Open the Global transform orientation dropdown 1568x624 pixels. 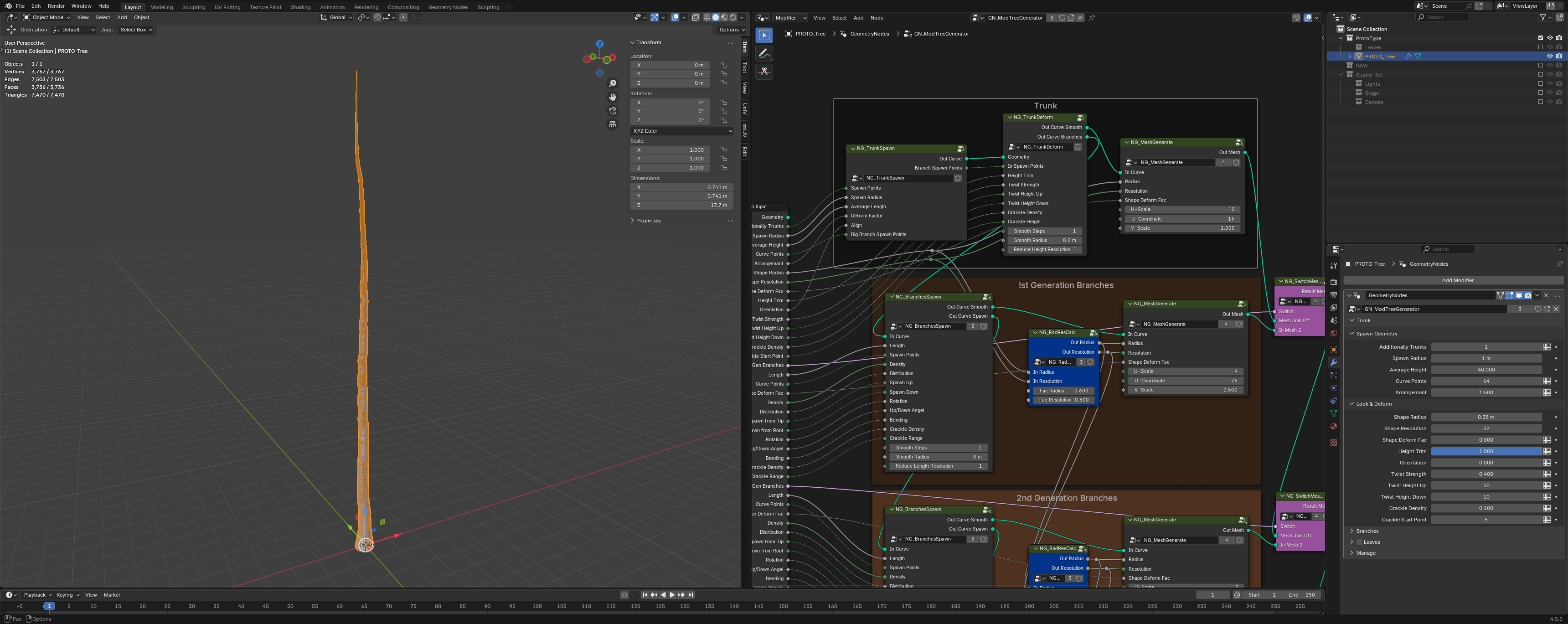pos(336,17)
